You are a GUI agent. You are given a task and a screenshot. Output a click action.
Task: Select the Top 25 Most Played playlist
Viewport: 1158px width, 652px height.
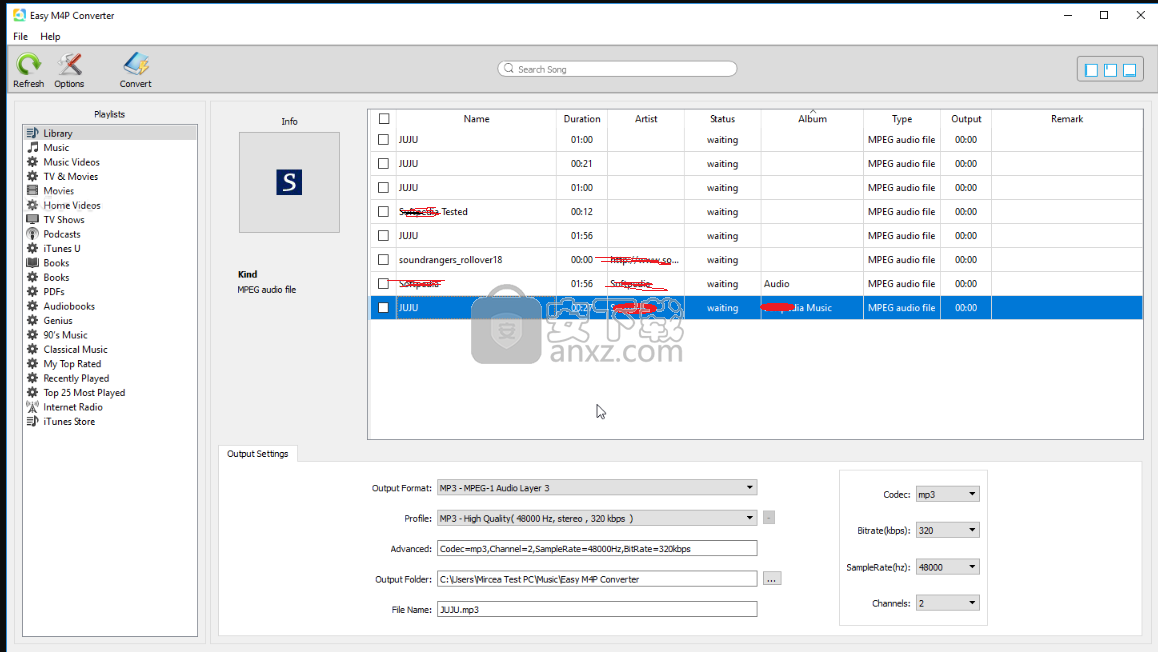pos(84,393)
